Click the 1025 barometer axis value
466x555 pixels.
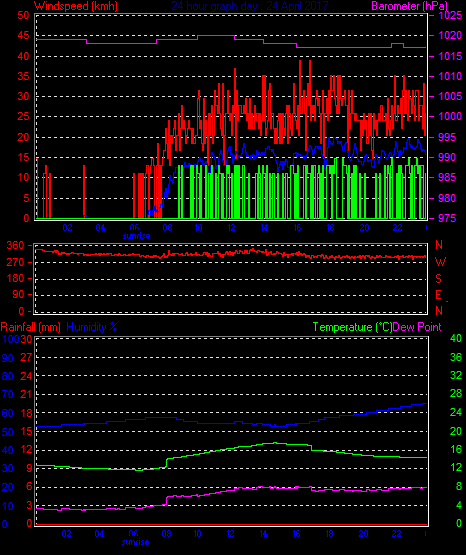(450, 15)
